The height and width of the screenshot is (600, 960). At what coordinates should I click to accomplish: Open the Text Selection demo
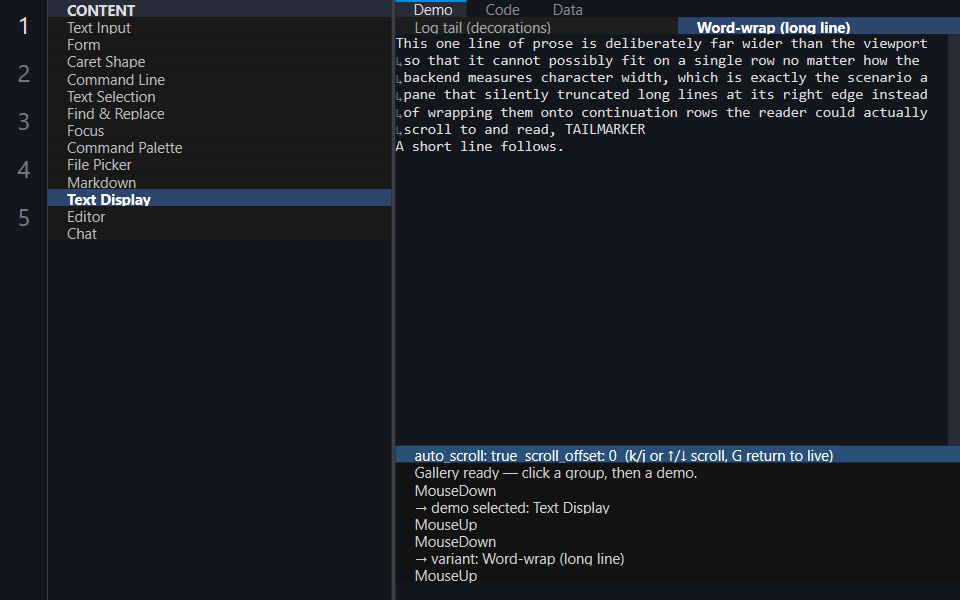(x=219, y=97)
